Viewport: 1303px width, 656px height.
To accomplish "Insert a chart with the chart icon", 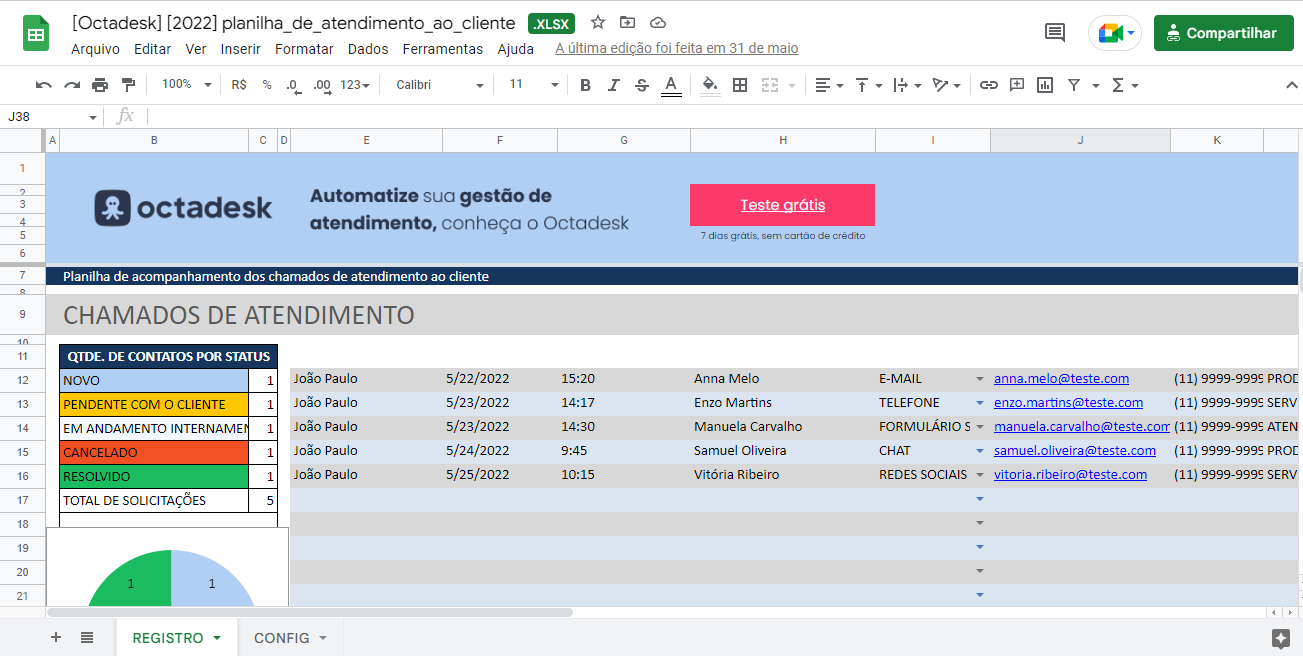I will point(1044,85).
